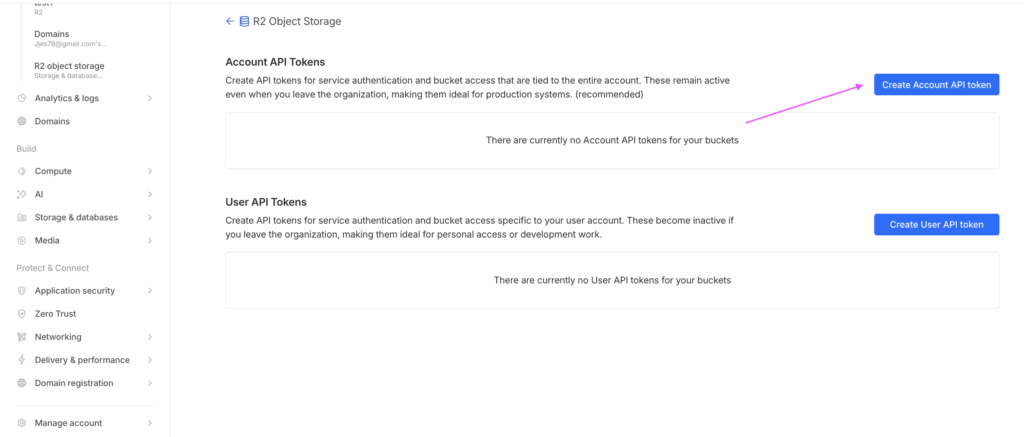Click the Compute icon in sidebar
Image resolution: width=1024 pixels, height=437 pixels.
point(22,171)
